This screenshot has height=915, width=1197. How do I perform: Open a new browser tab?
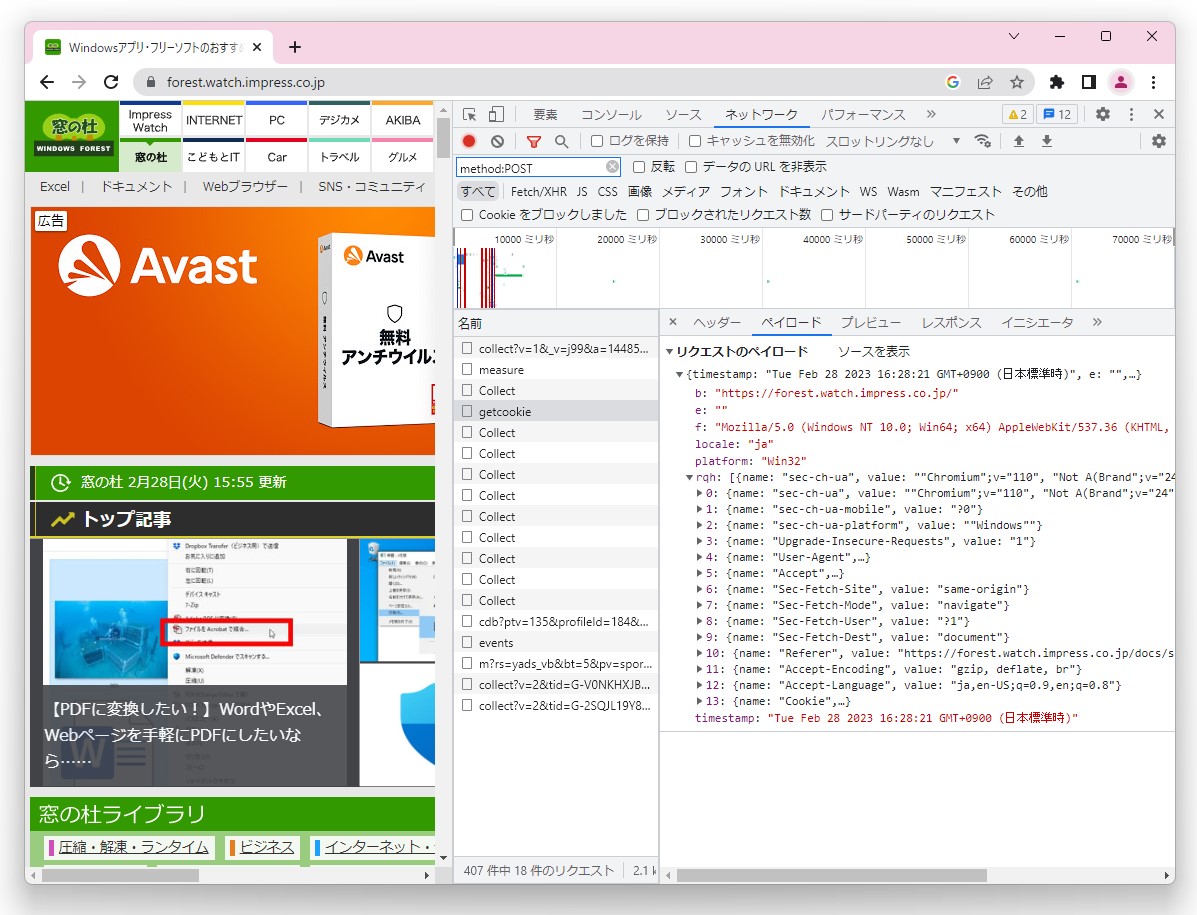tap(295, 47)
